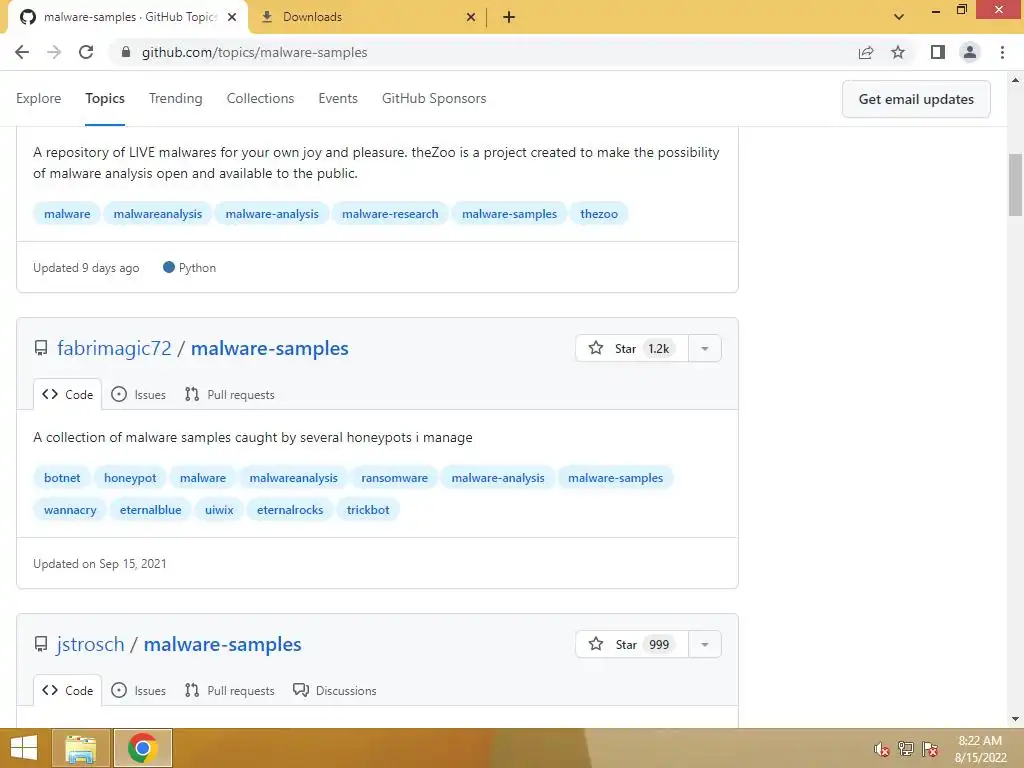Star the fabrimagic72/malware-samples repository
Image resolution: width=1024 pixels, height=768 pixels.
pos(632,348)
